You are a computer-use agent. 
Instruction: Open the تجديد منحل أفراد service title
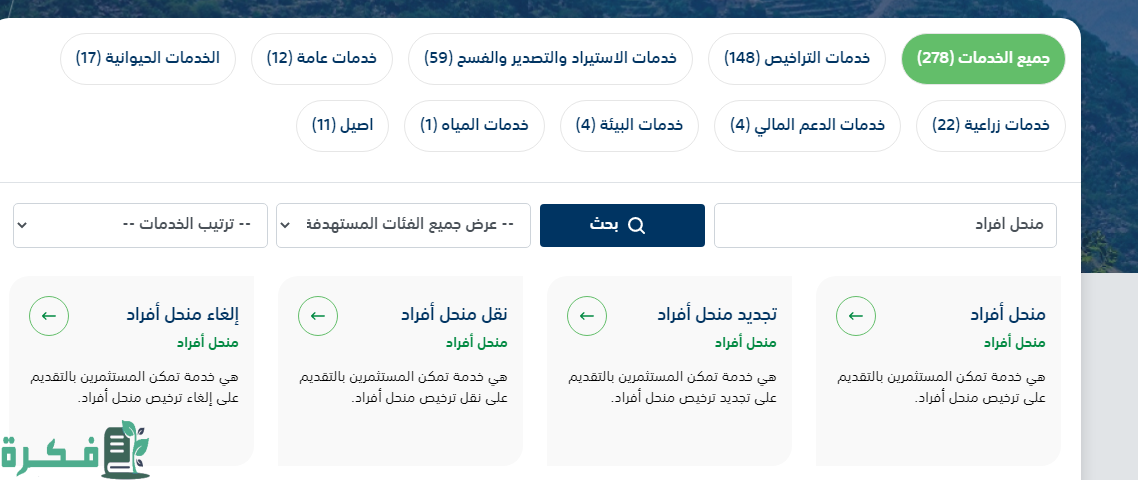[x=717, y=314]
